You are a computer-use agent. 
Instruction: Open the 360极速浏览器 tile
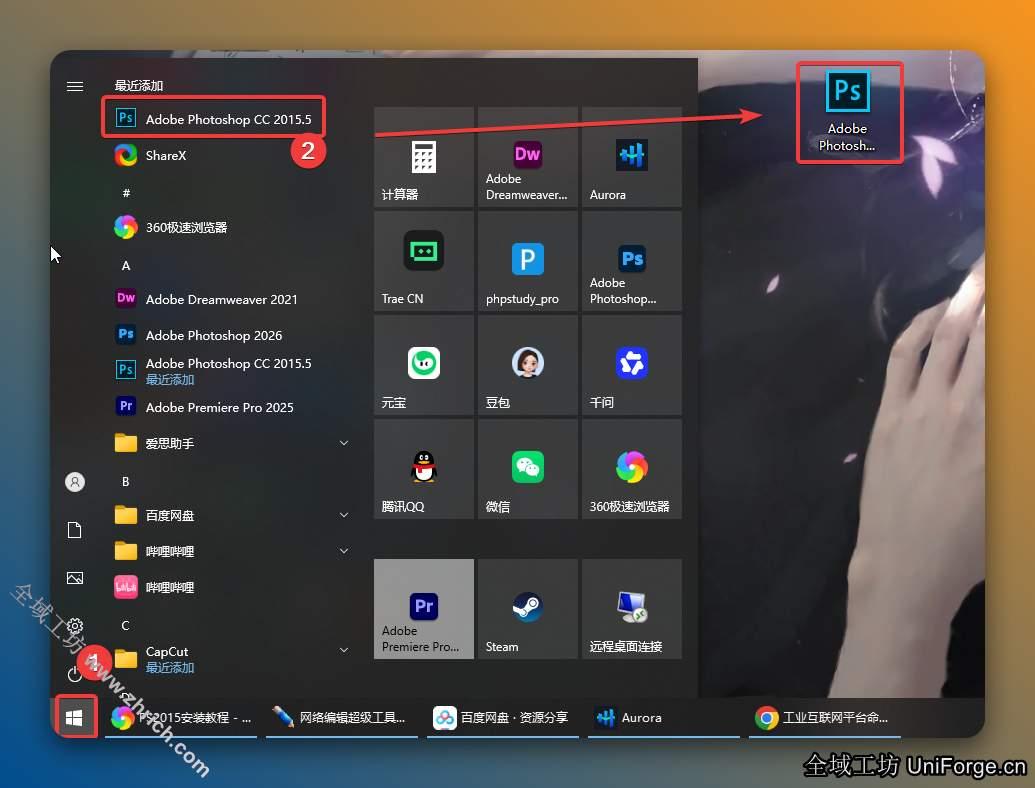632,469
